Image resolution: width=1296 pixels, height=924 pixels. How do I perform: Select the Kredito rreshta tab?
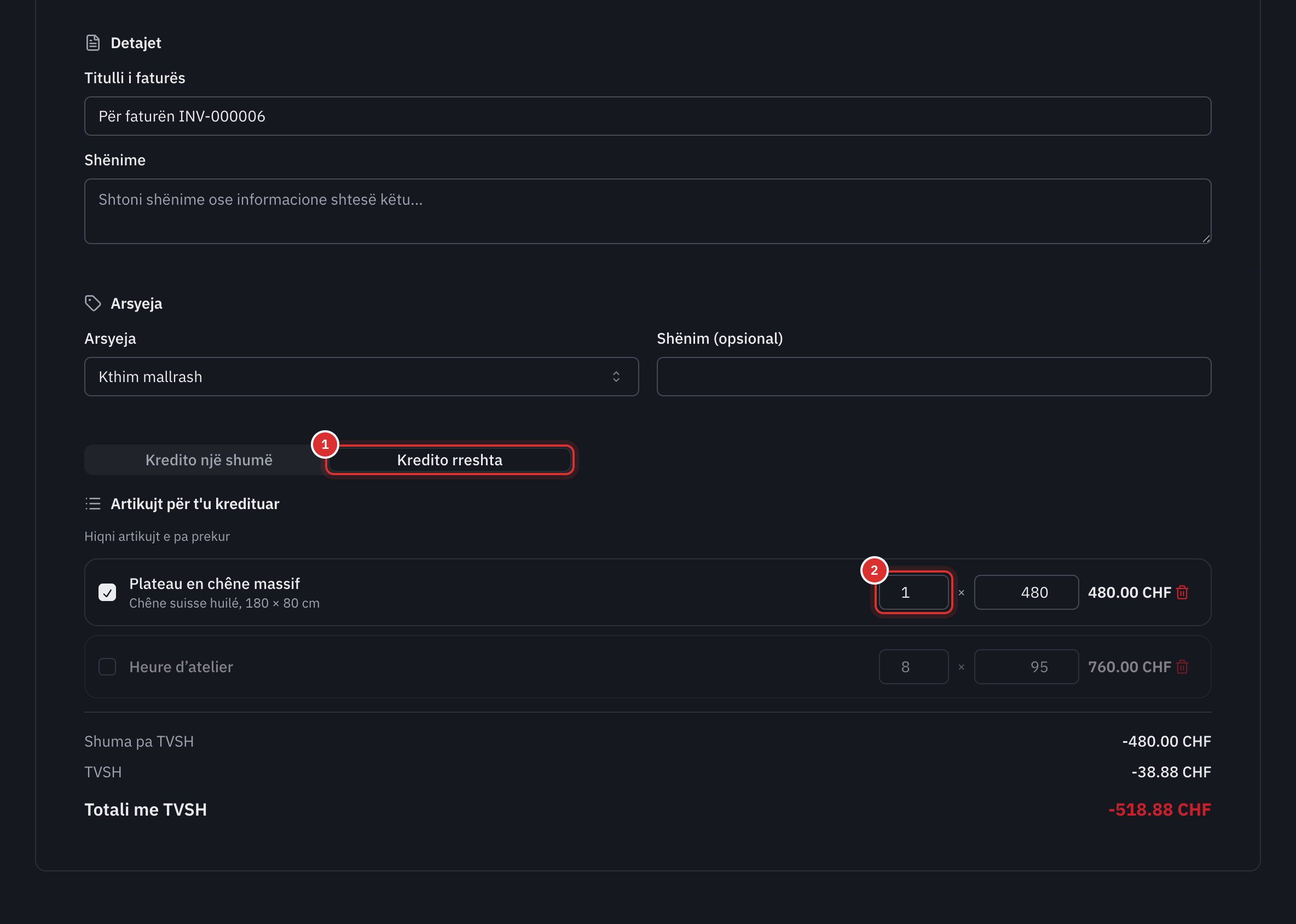coord(449,460)
